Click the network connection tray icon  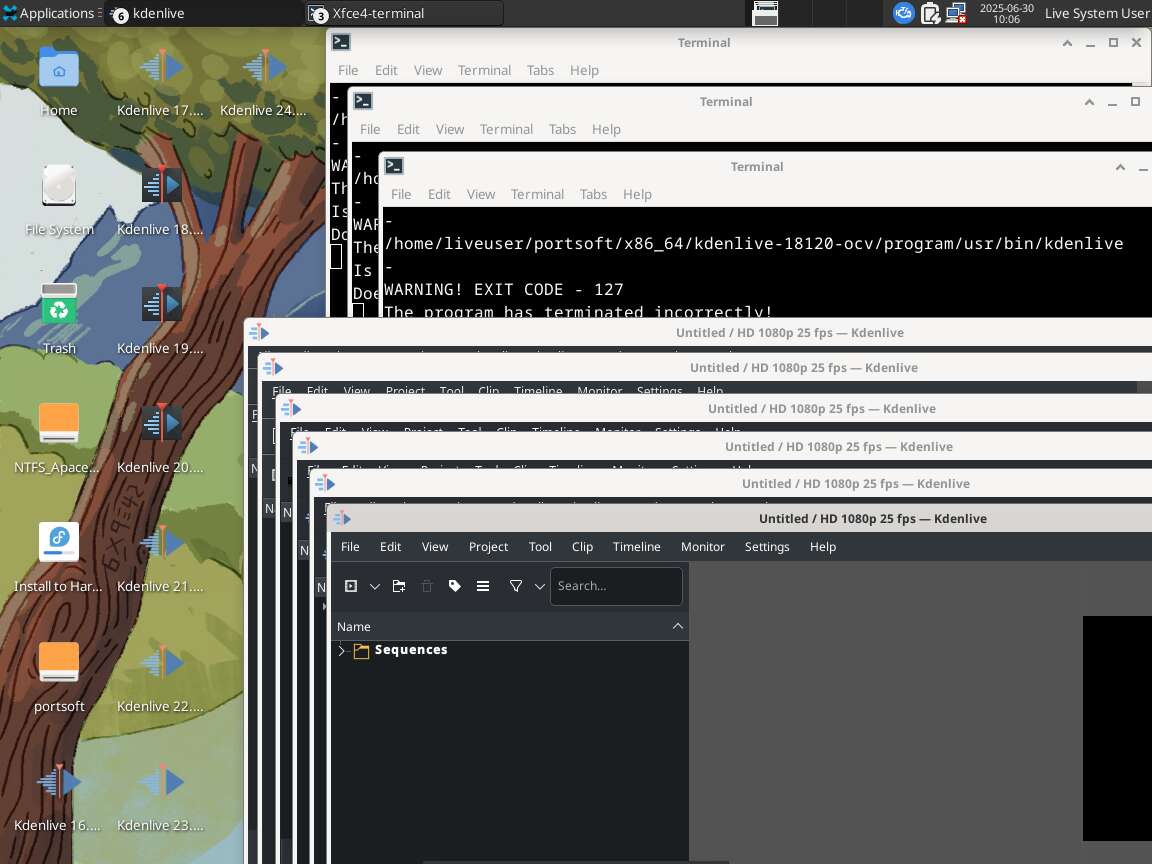click(956, 13)
